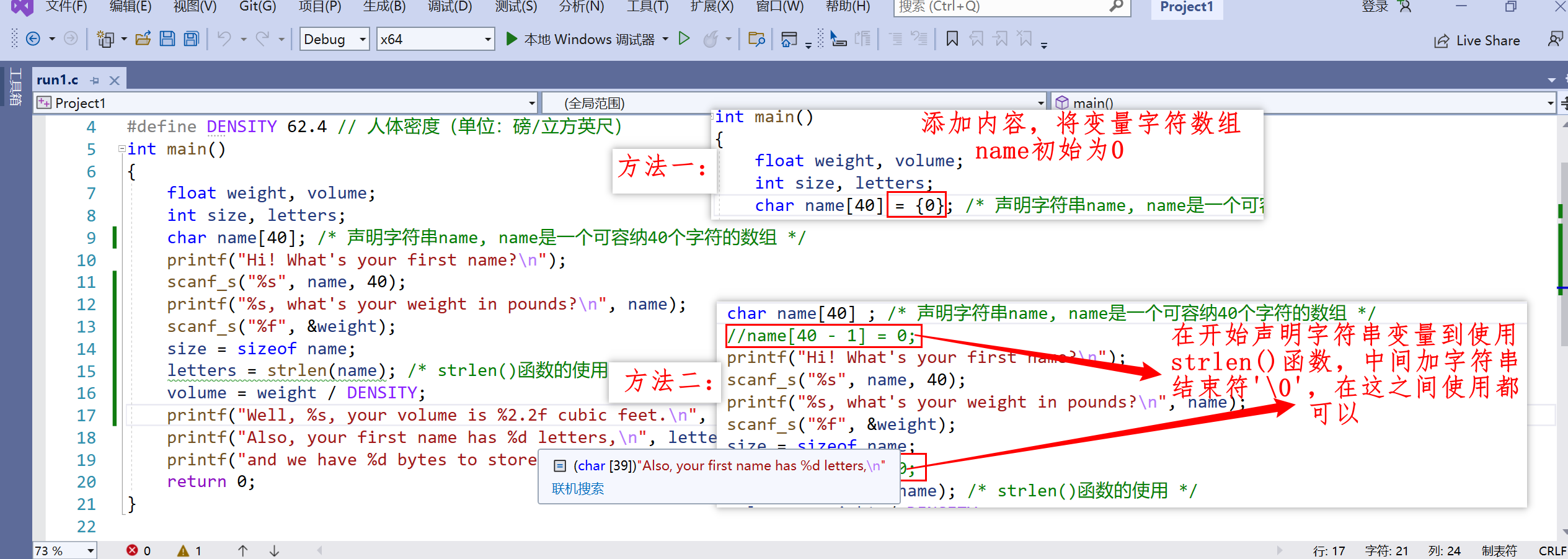Open the 73 % zoom level dropdown
Image resolution: width=1568 pixels, height=559 pixels.
[x=64, y=550]
